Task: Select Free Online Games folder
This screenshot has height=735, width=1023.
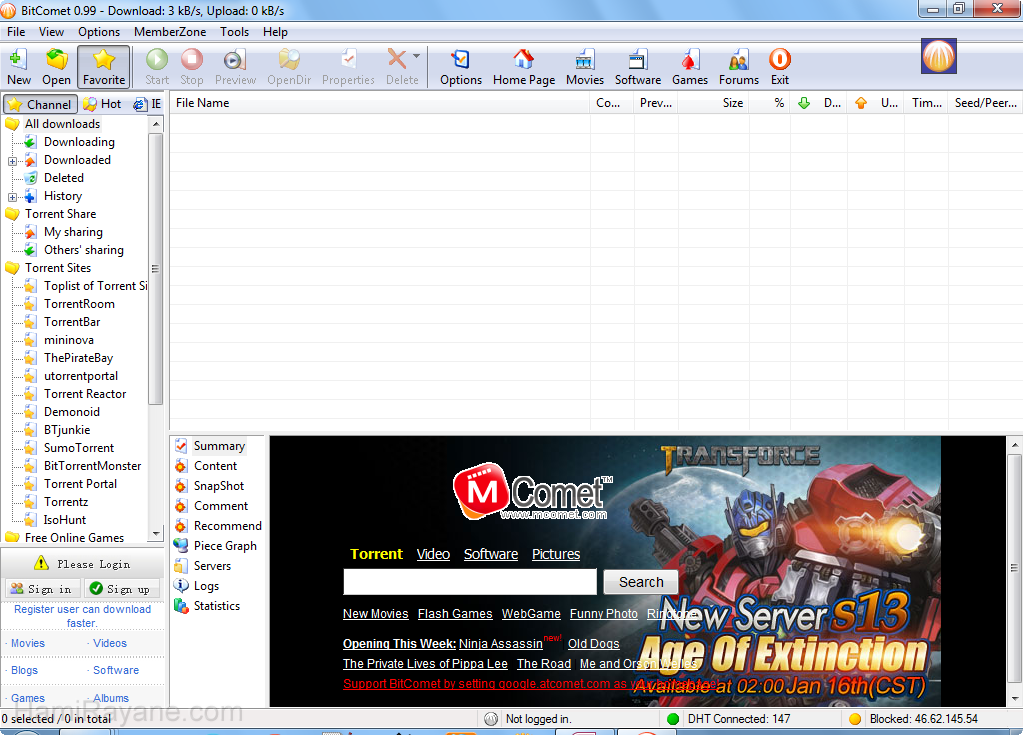Action: [x=74, y=538]
